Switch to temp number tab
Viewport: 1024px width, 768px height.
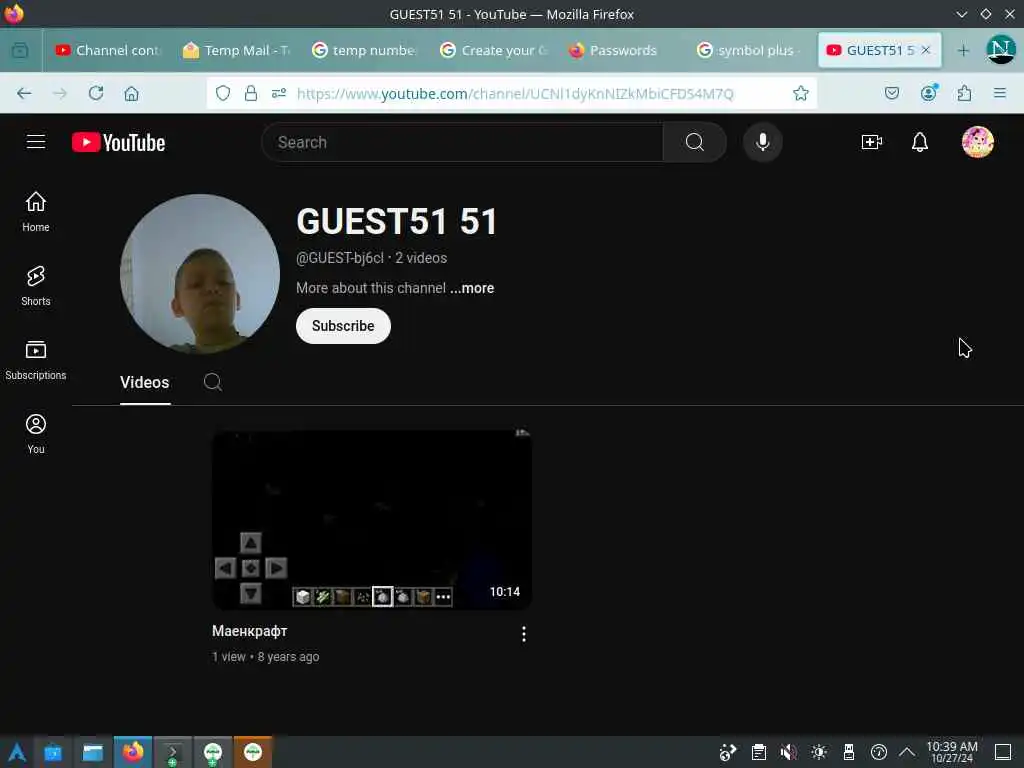coord(365,50)
